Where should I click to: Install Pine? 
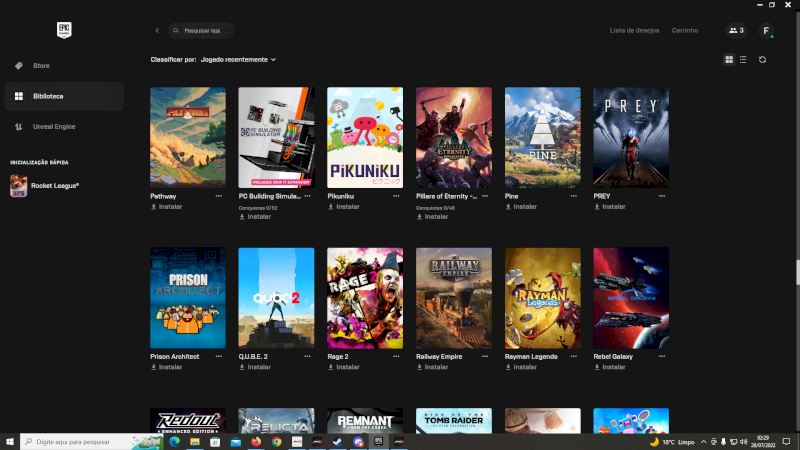(521, 207)
